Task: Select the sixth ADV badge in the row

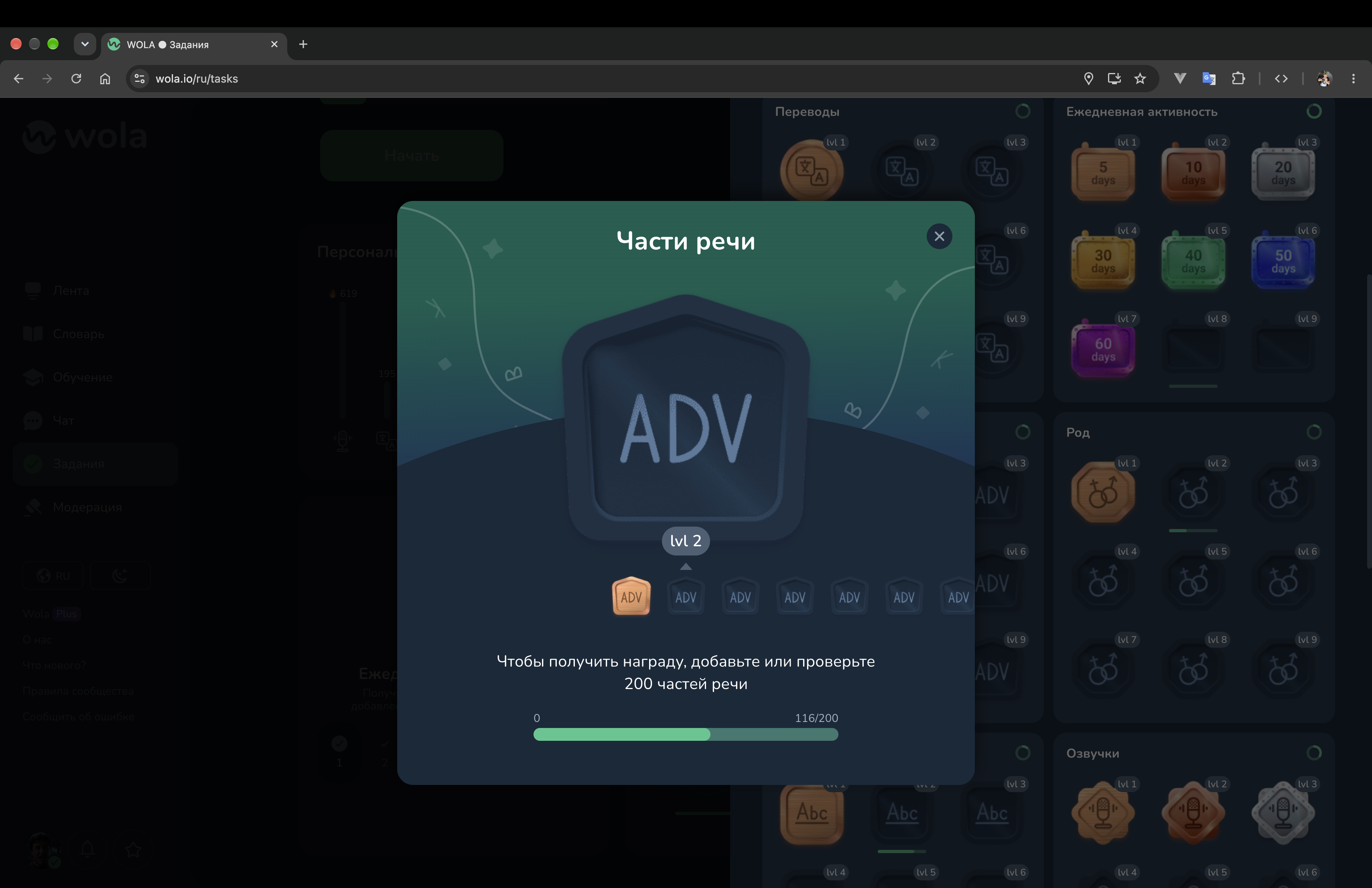Action: (904, 596)
